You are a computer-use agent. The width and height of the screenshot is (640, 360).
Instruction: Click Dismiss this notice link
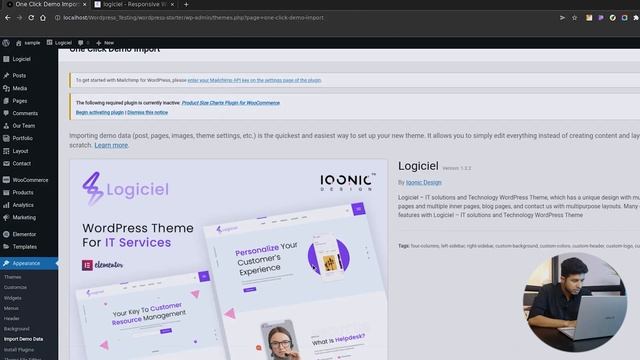(147, 112)
